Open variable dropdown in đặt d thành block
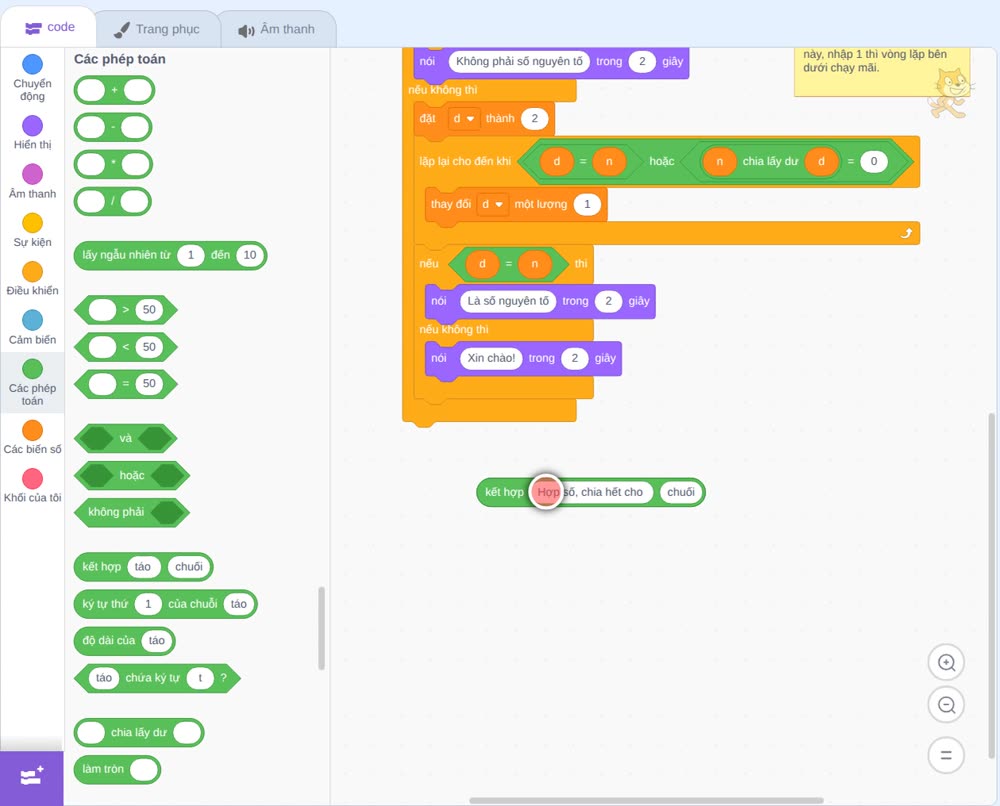 (x=463, y=119)
